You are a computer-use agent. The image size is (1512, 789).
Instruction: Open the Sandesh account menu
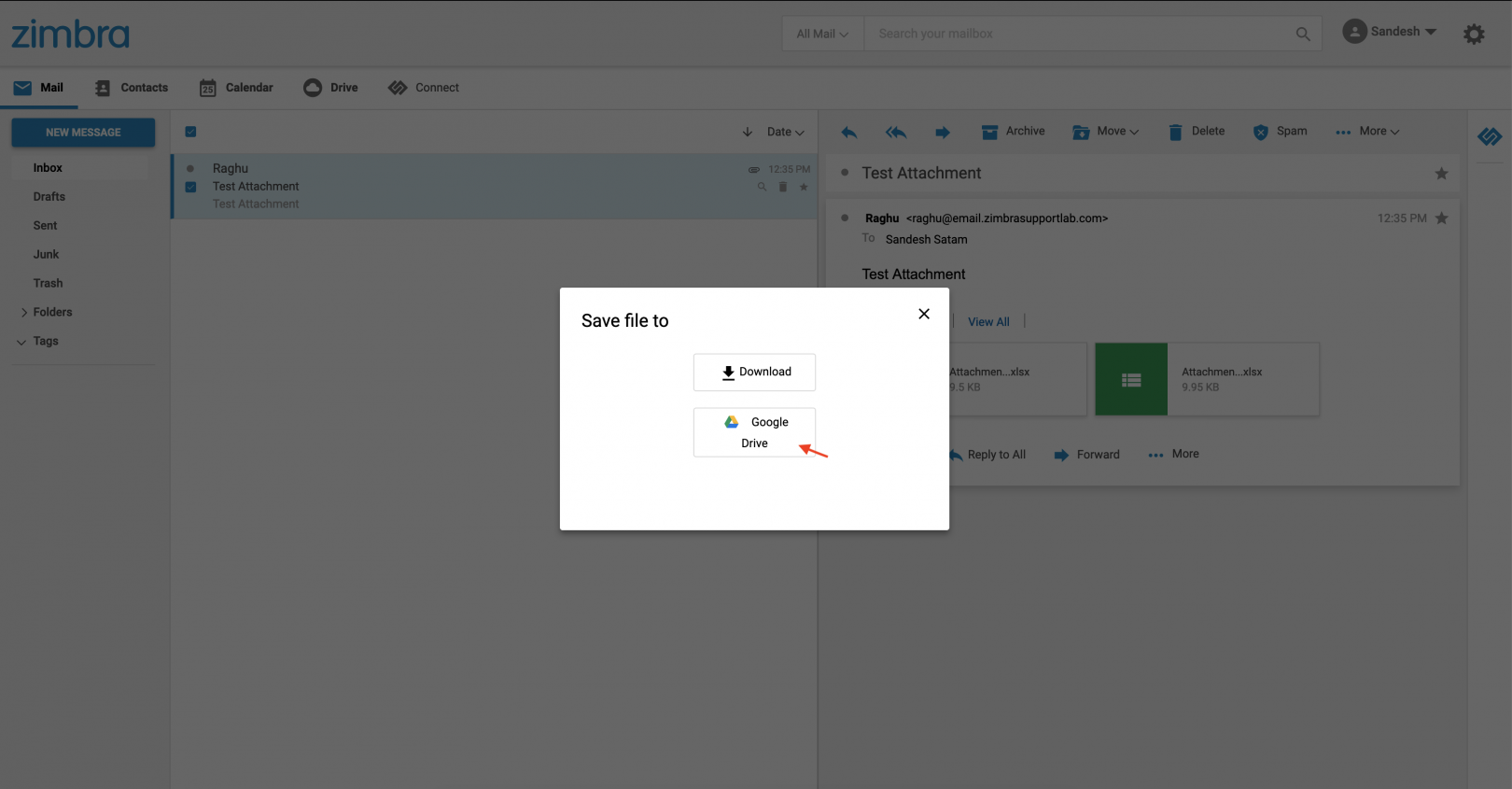[x=1391, y=32]
